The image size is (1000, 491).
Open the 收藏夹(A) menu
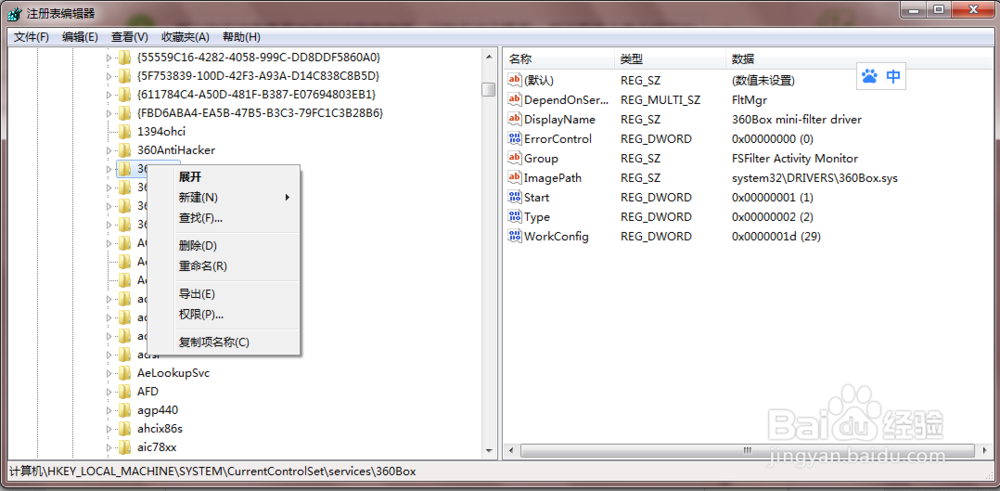[x=185, y=37]
